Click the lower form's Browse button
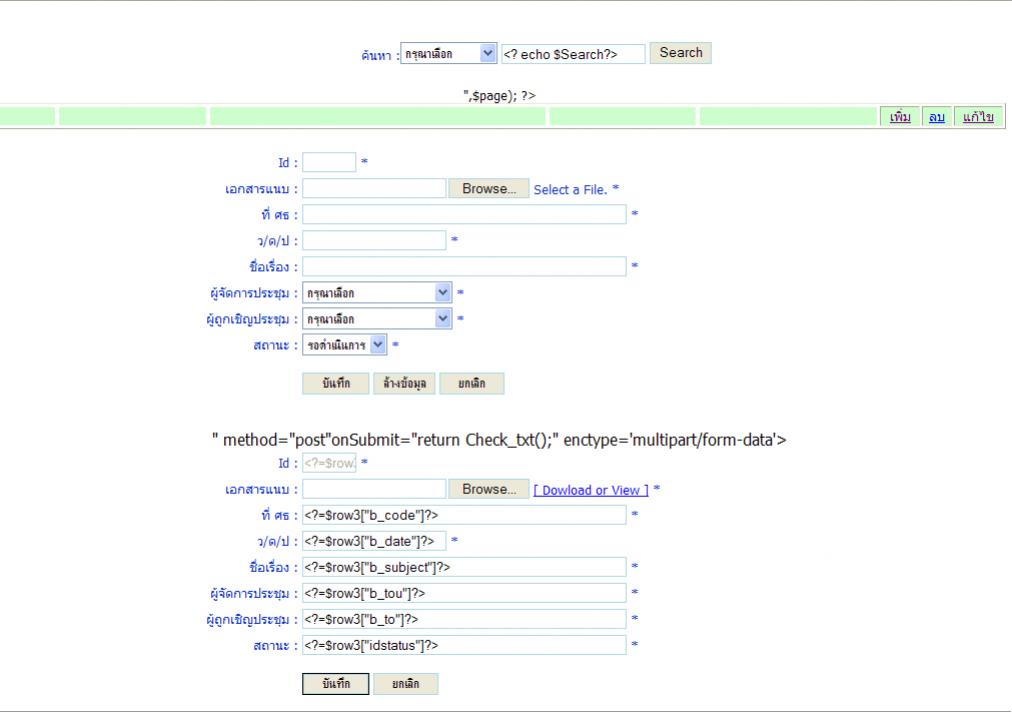The image size is (1012, 712). pyautogui.click(x=488, y=489)
